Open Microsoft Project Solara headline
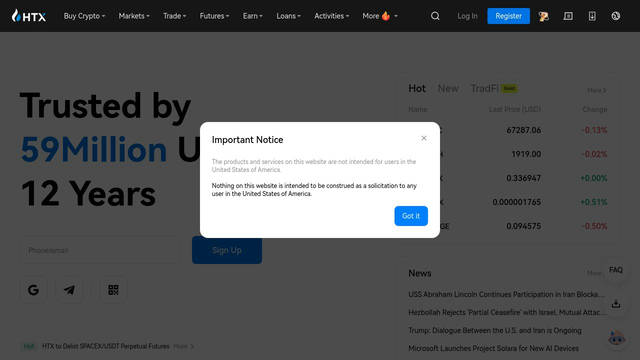The height and width of the screenshot is (360, 640). click(x=493, y=348)
